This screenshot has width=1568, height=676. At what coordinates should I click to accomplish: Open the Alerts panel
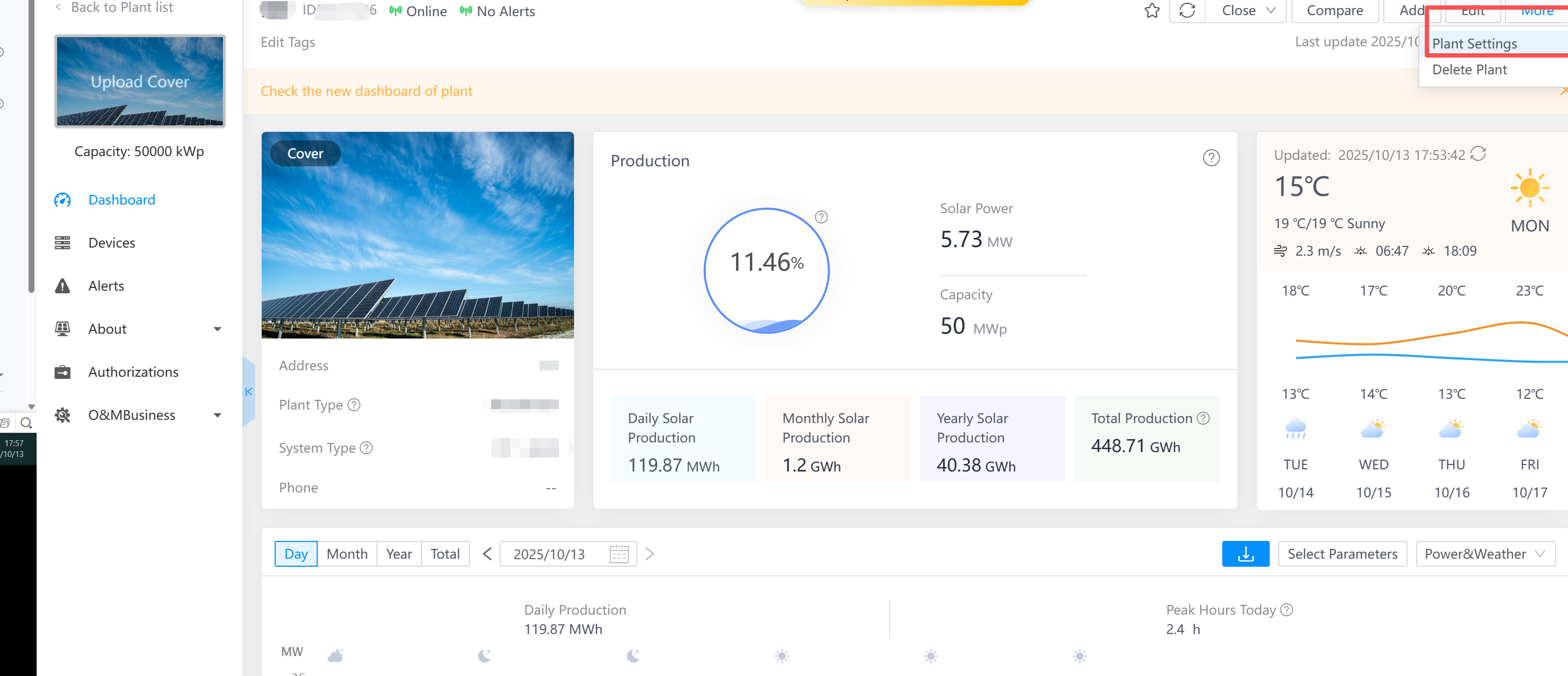pyautogui.click(x=106, y=285)
